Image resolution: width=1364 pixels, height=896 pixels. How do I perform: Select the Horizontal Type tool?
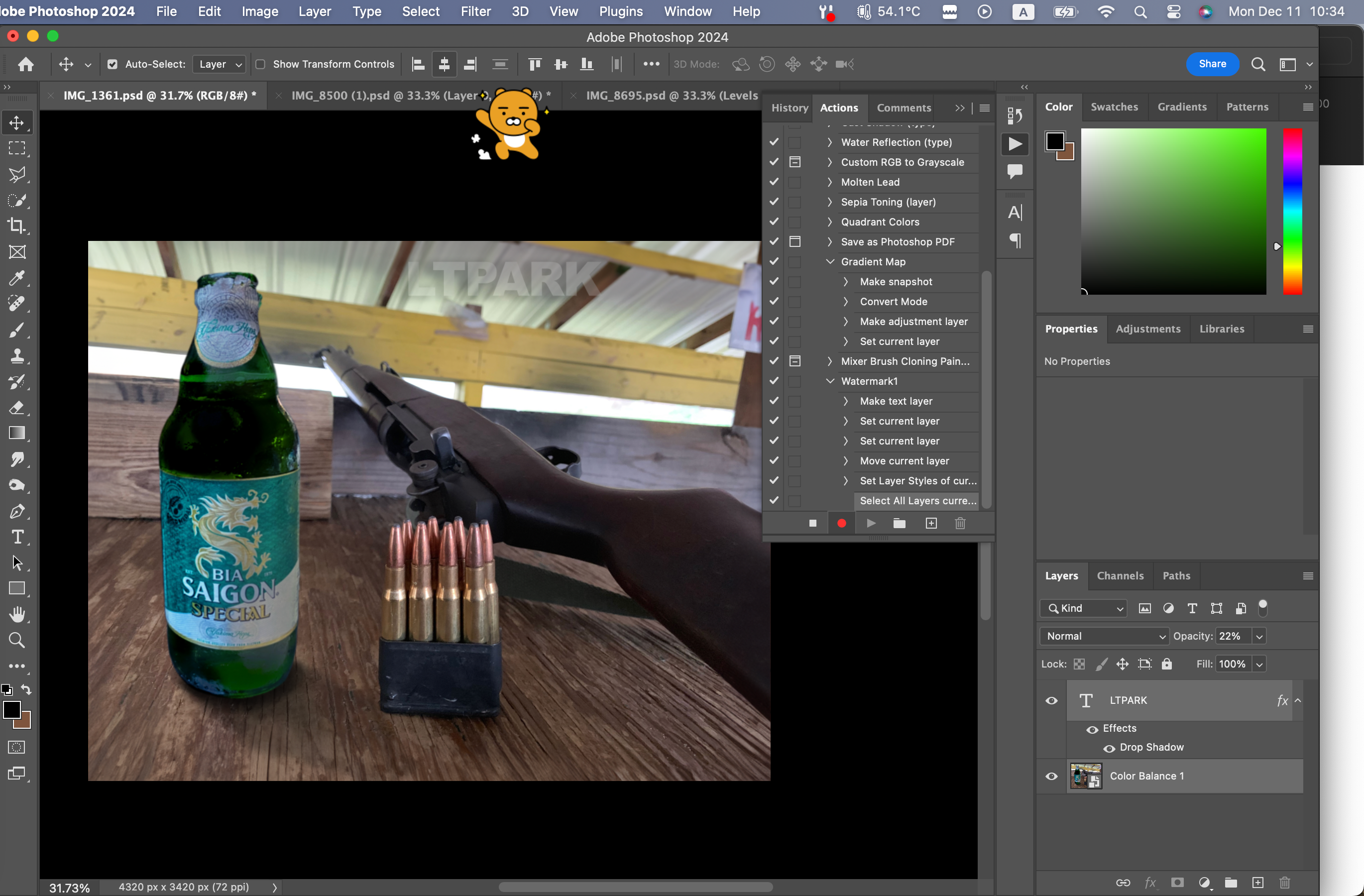17,538
